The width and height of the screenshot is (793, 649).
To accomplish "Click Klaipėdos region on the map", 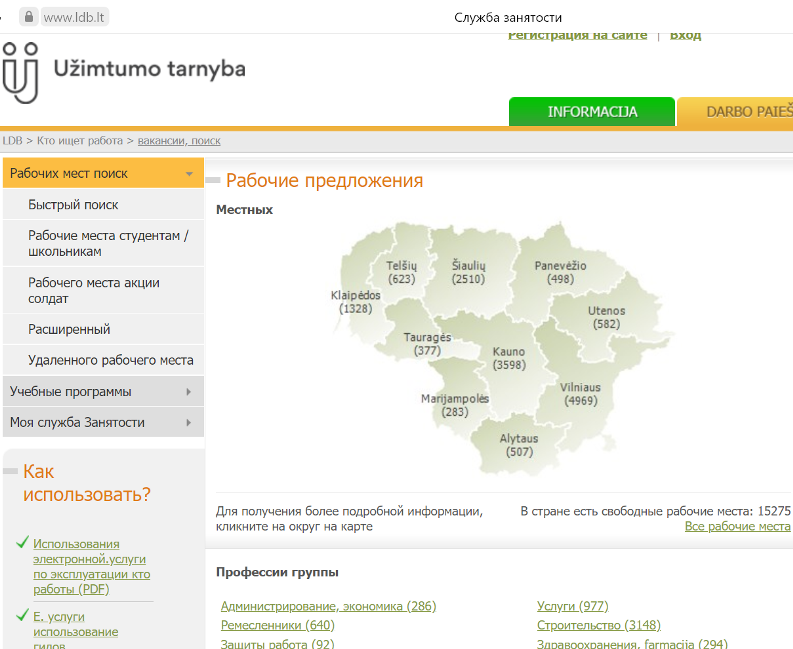I will 356,302.
